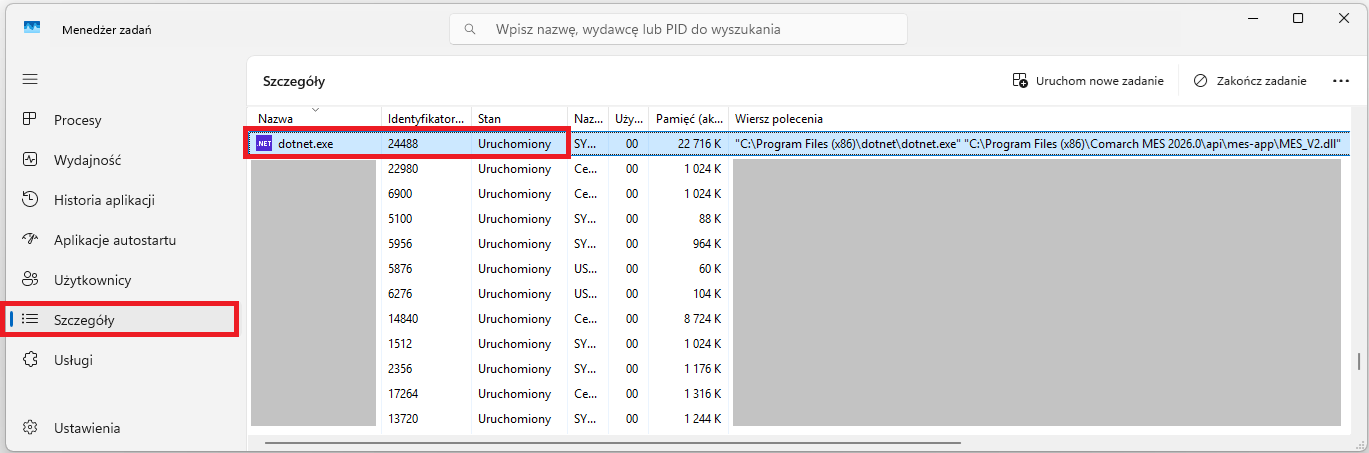Select the dotnet.exe process name
The height and width of the screenshot is (453, 1369).
click(x=306, y=144)
